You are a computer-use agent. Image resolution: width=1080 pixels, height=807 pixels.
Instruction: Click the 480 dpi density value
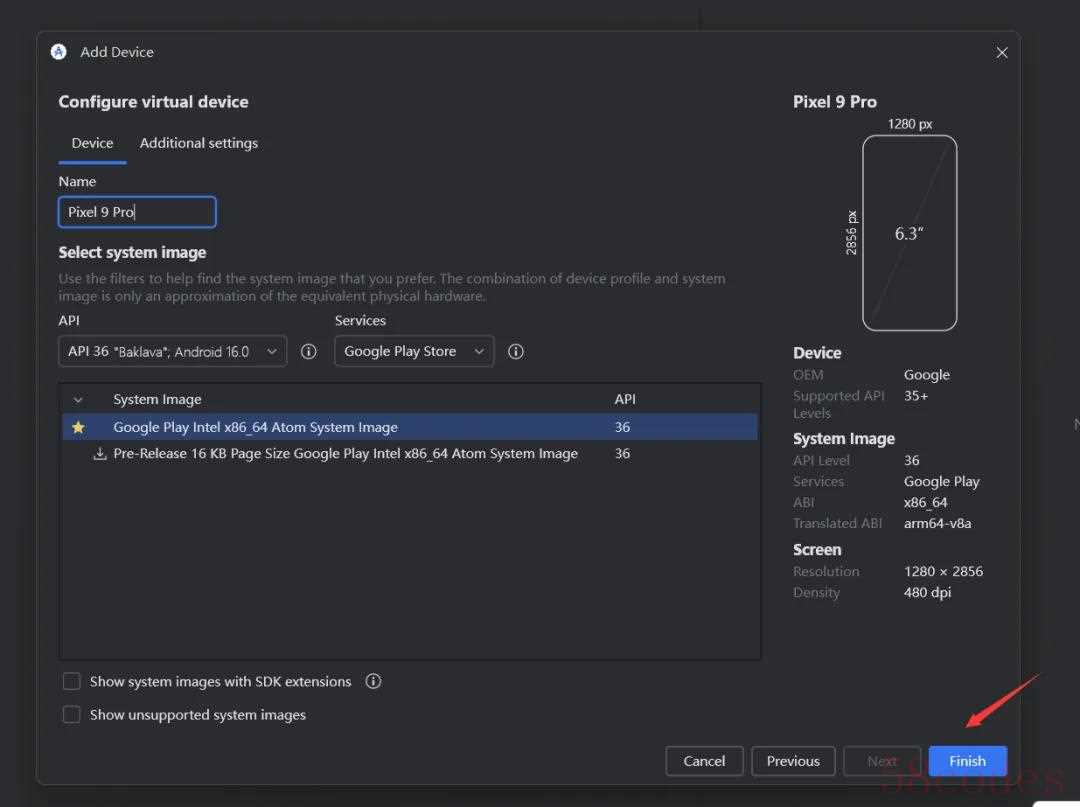pos(927,592)
